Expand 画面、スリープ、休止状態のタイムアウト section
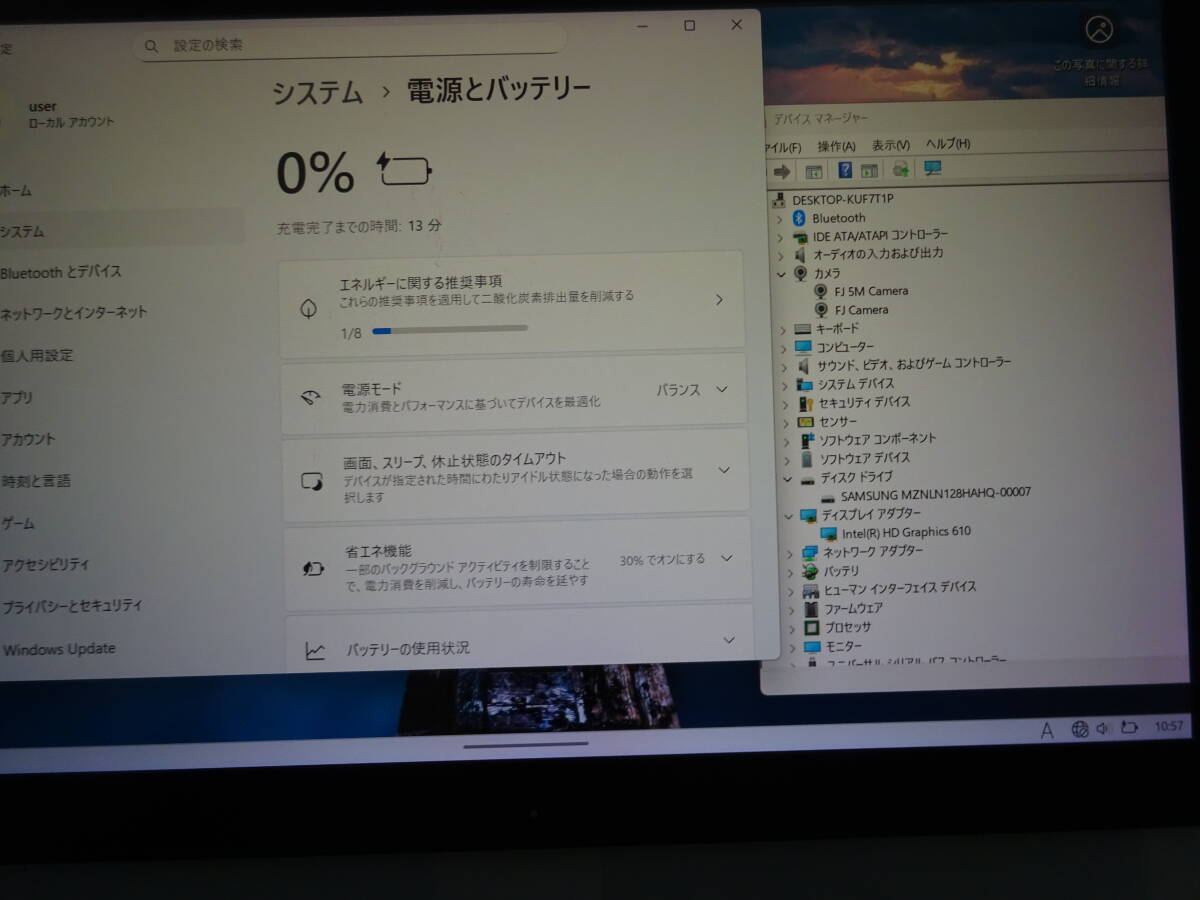This screenshot has height=900, width=1200. coord(725,470)
